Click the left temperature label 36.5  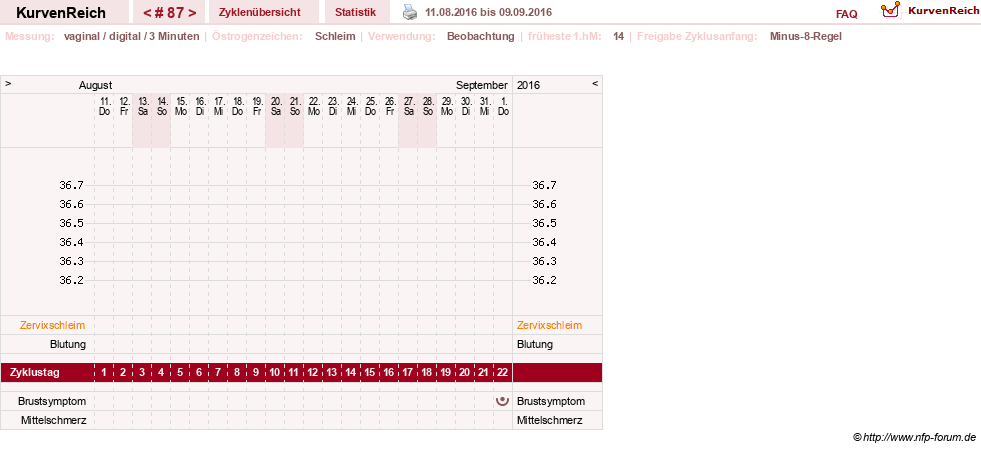click(x=71, y=223)
